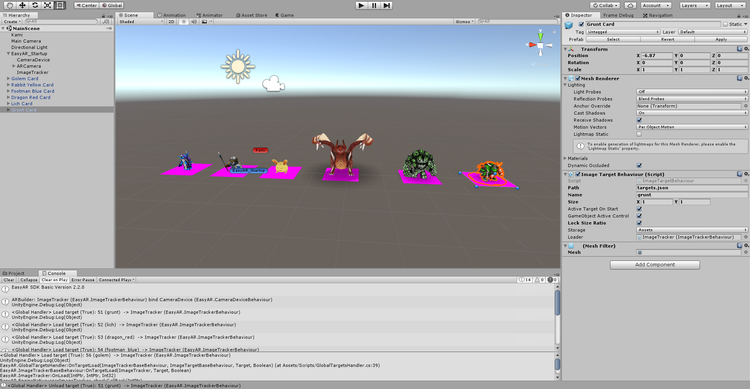Toggle scene audio speaker icon
This screenshot has height=389, width=750.
(x=194, y=22)
